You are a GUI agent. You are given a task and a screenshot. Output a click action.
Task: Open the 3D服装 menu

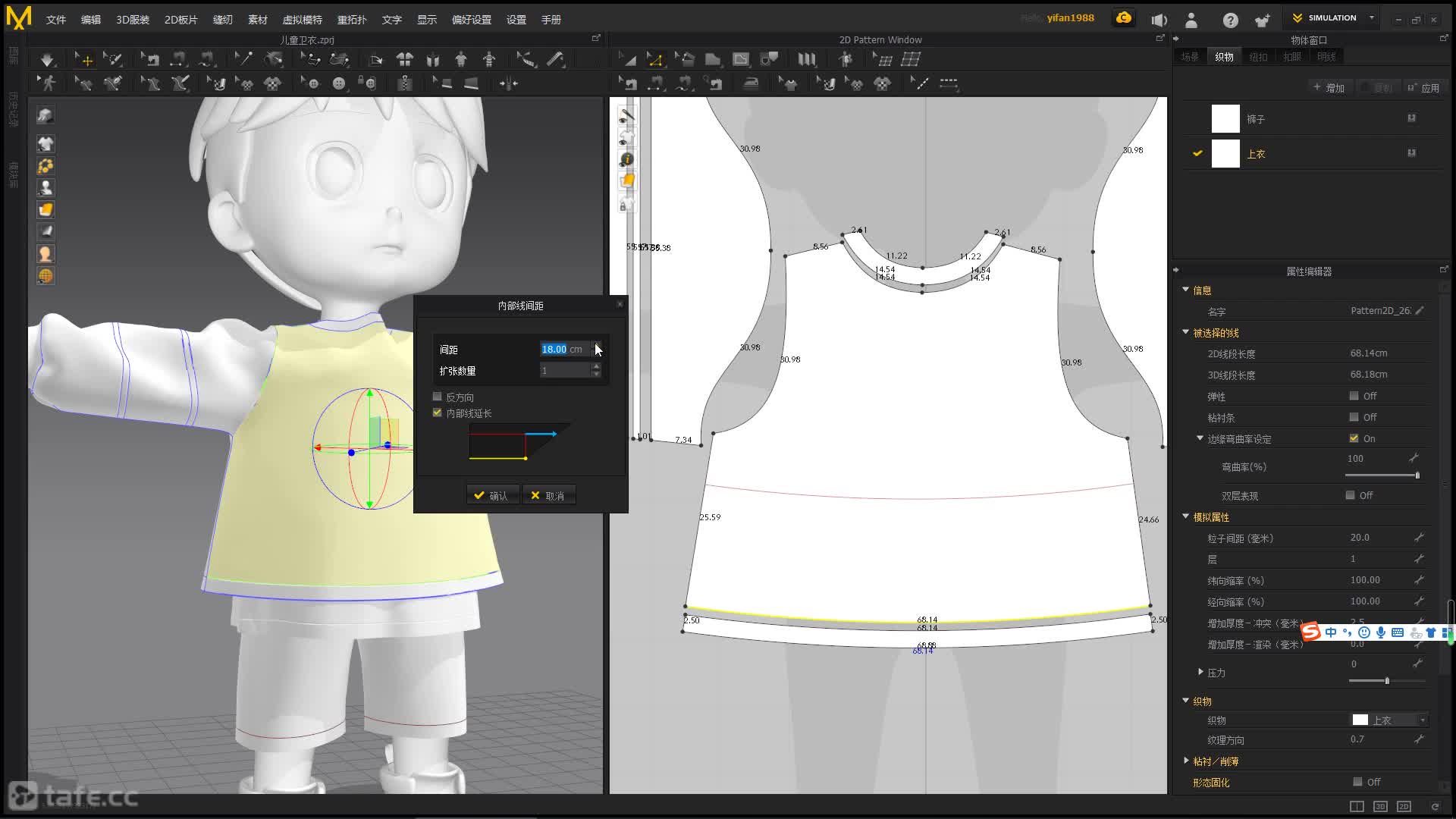pyautogui.click(x=133, y=20)
